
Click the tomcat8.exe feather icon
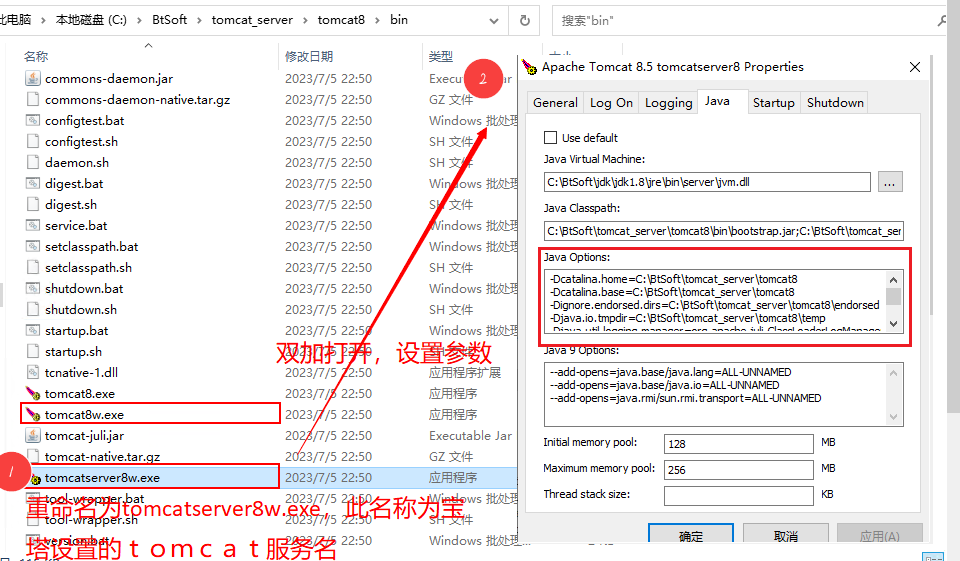32,393
